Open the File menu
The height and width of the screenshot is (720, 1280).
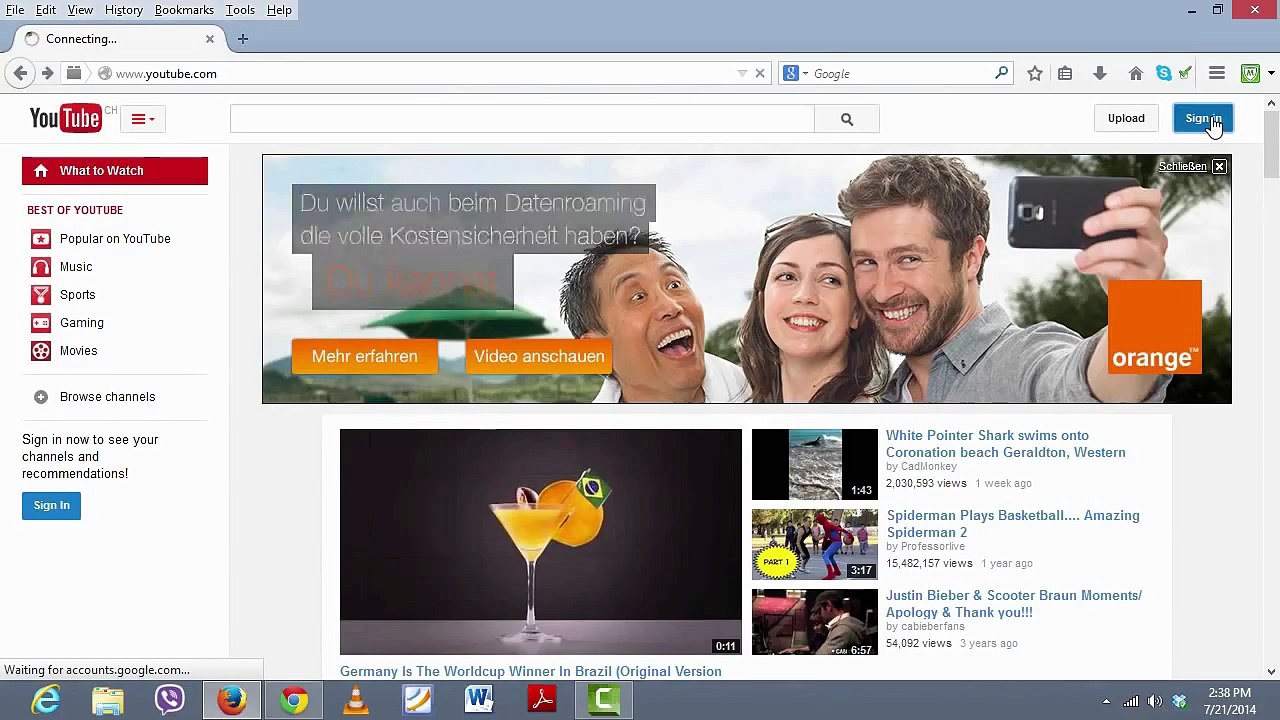pos(15,10)
